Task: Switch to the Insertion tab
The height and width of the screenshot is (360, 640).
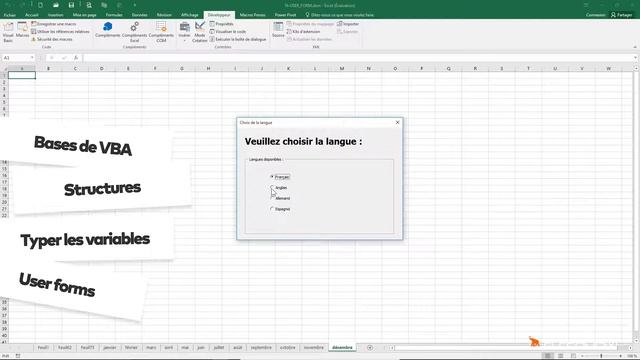Action: pyautogui.click(x=56, y=15)
